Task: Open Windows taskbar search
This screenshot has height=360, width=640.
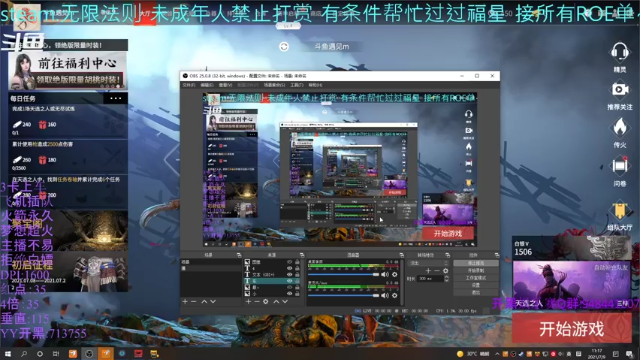Action: [x=24, y=354]
